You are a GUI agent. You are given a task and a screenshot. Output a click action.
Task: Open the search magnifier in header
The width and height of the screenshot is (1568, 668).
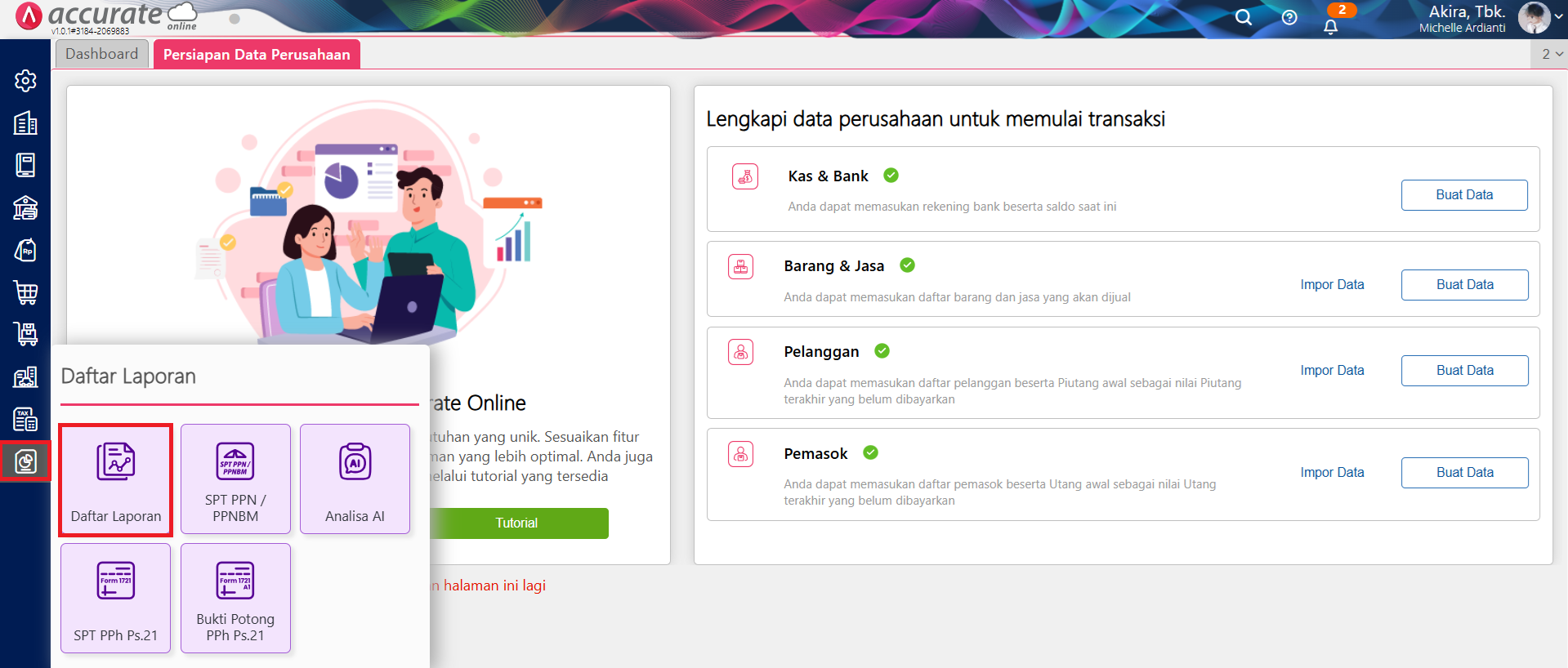[x=1243, y=18]
